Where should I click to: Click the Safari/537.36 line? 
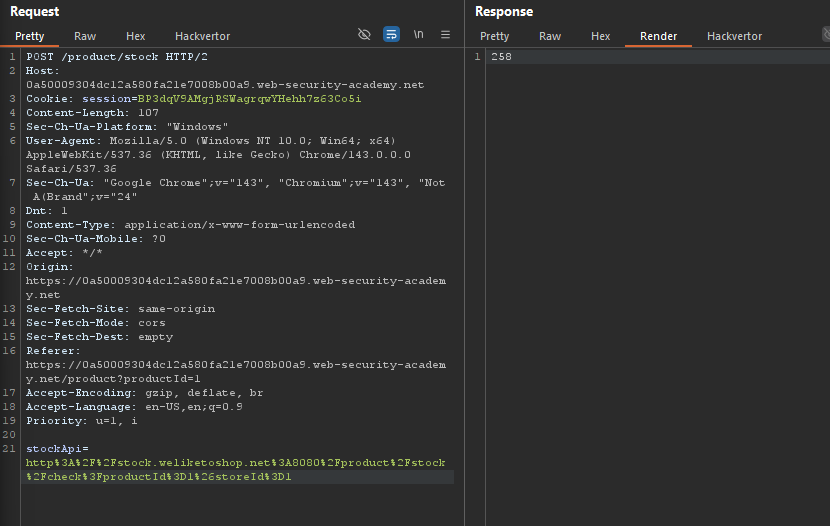71,169
